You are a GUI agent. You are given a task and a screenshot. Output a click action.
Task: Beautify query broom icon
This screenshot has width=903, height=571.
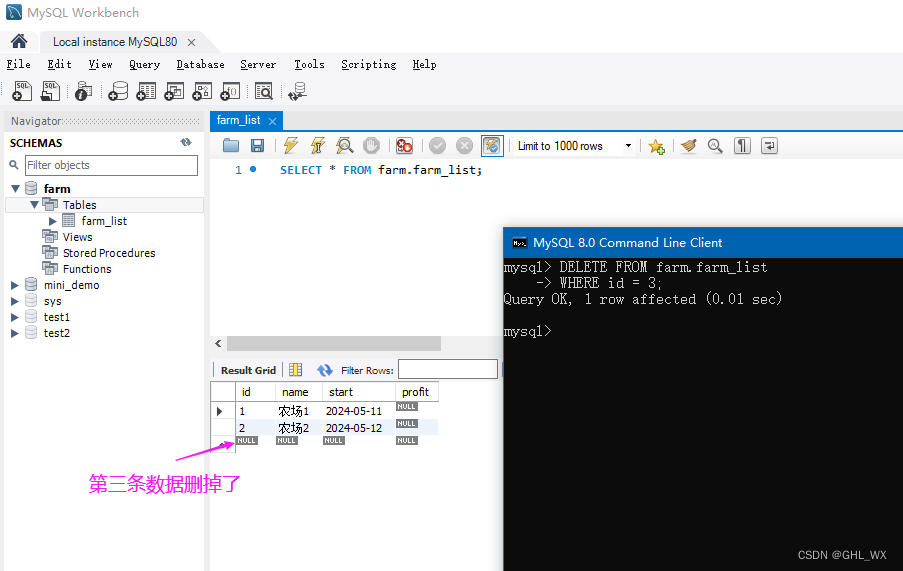689,146
